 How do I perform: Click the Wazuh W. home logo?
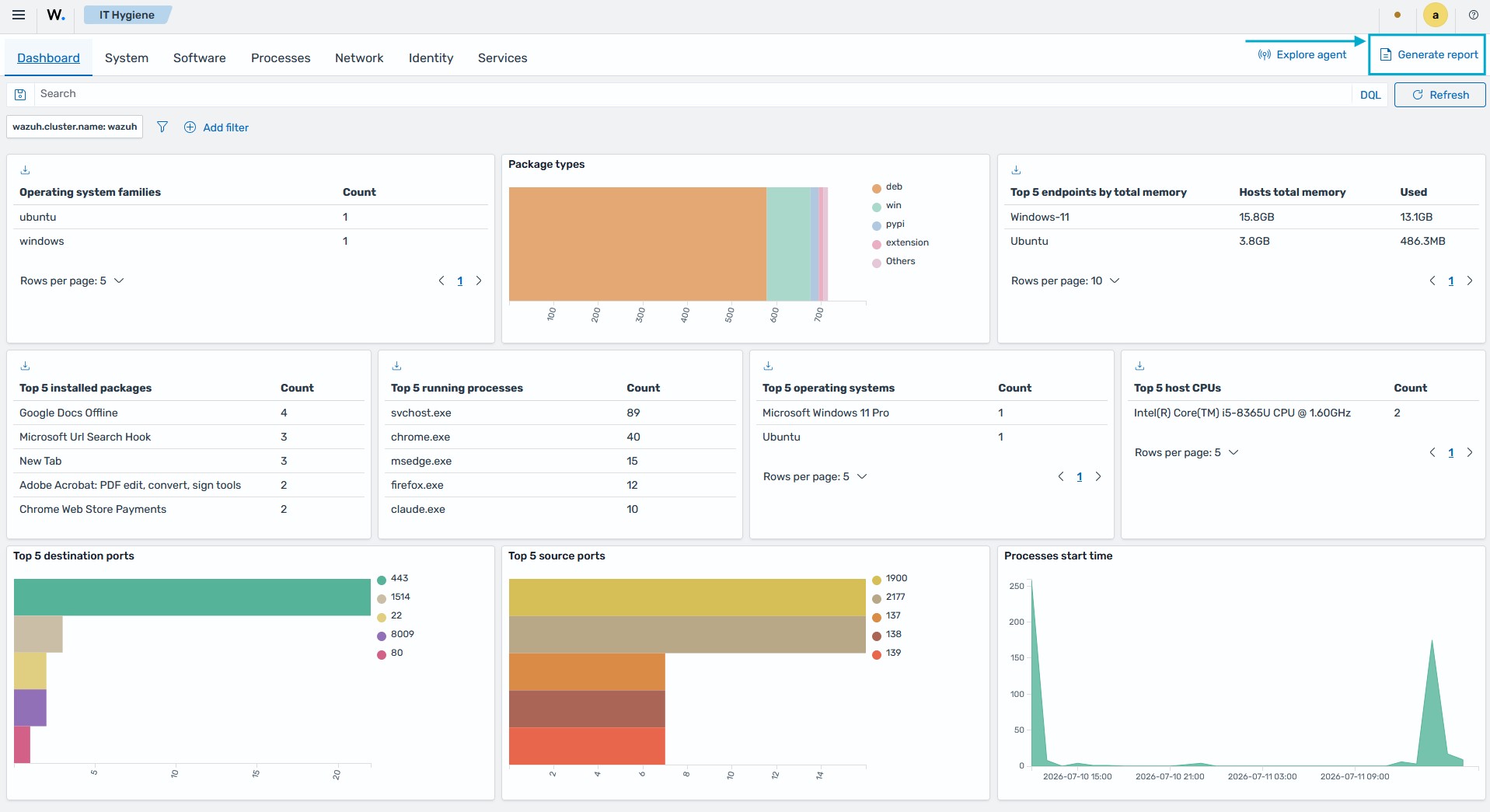pyautogui.click(x=56, y=15)
